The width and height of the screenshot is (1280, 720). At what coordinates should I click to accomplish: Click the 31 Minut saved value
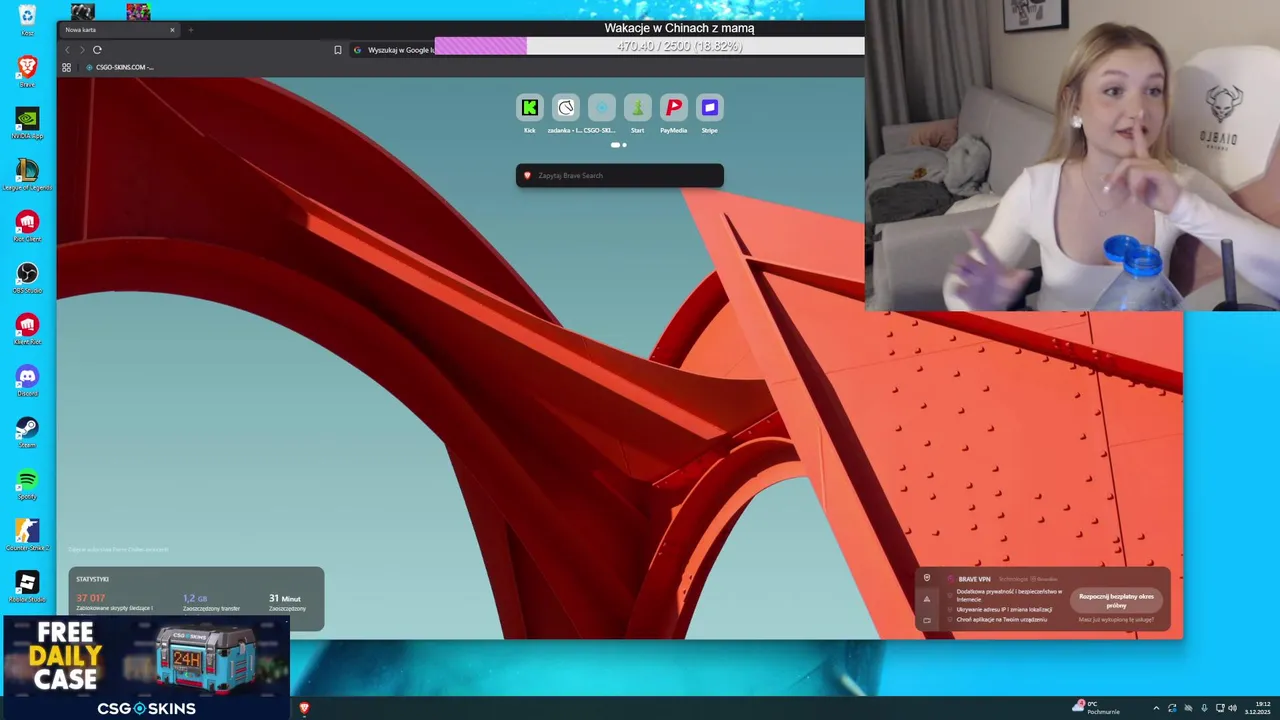click(x=285, y=598)
